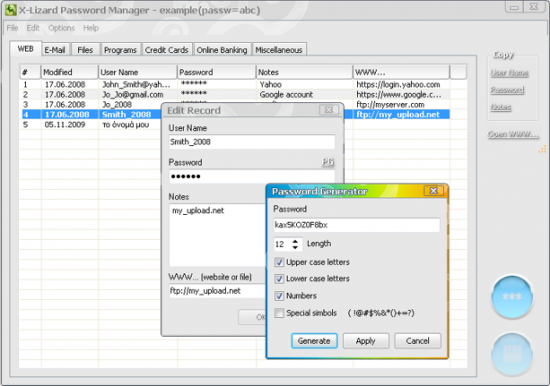Sort by the User Name column header
The width and height of the screenshot is (550, 386).
[x=138, y=72]
